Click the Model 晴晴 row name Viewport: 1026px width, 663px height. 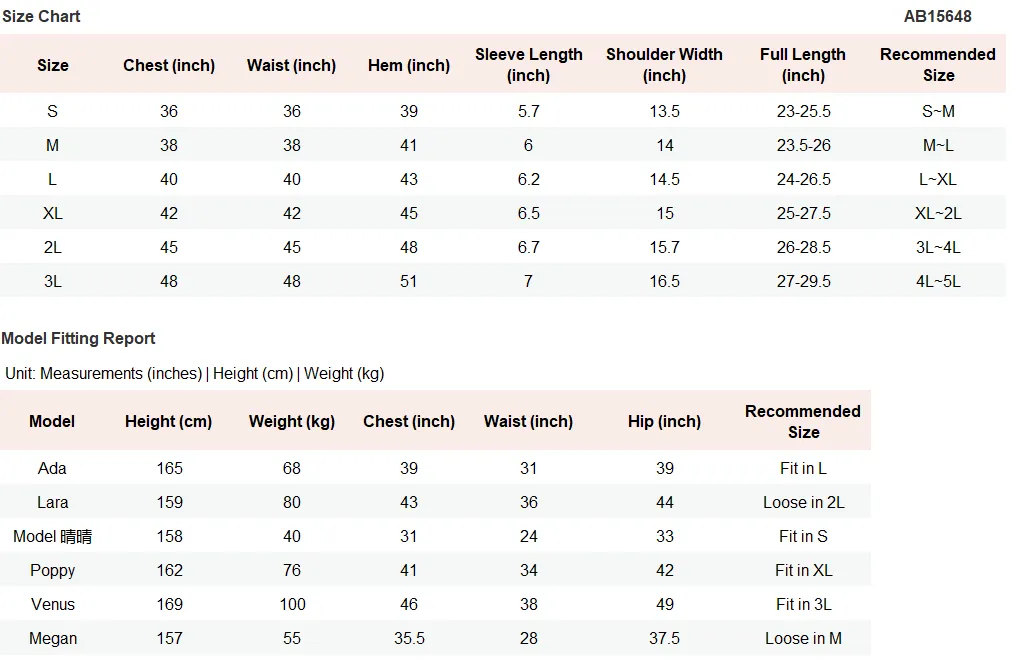point(52,537)
